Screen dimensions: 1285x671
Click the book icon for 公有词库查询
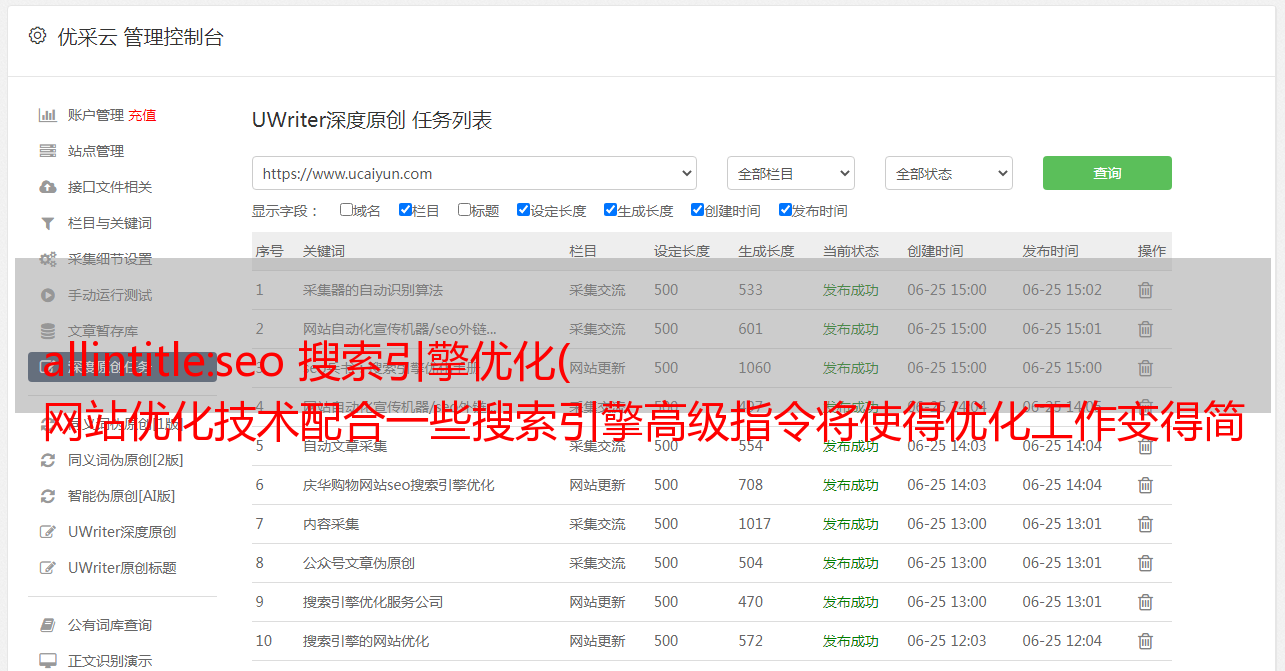[47, 625]
